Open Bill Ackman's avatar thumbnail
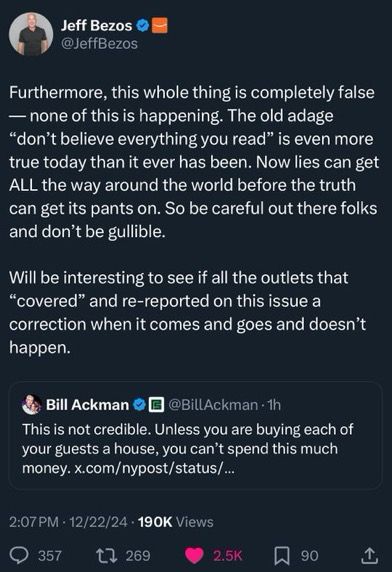 coord(32,405)
